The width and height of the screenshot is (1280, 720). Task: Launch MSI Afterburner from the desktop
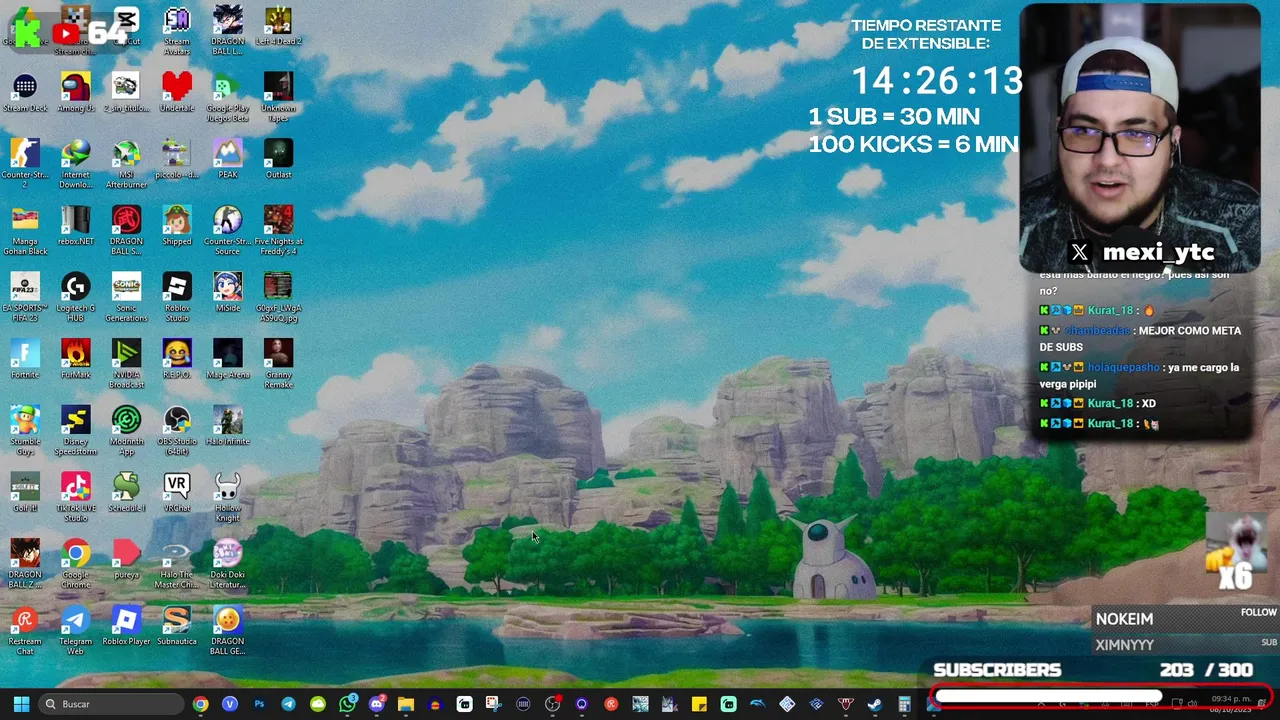tap(126, 164)
